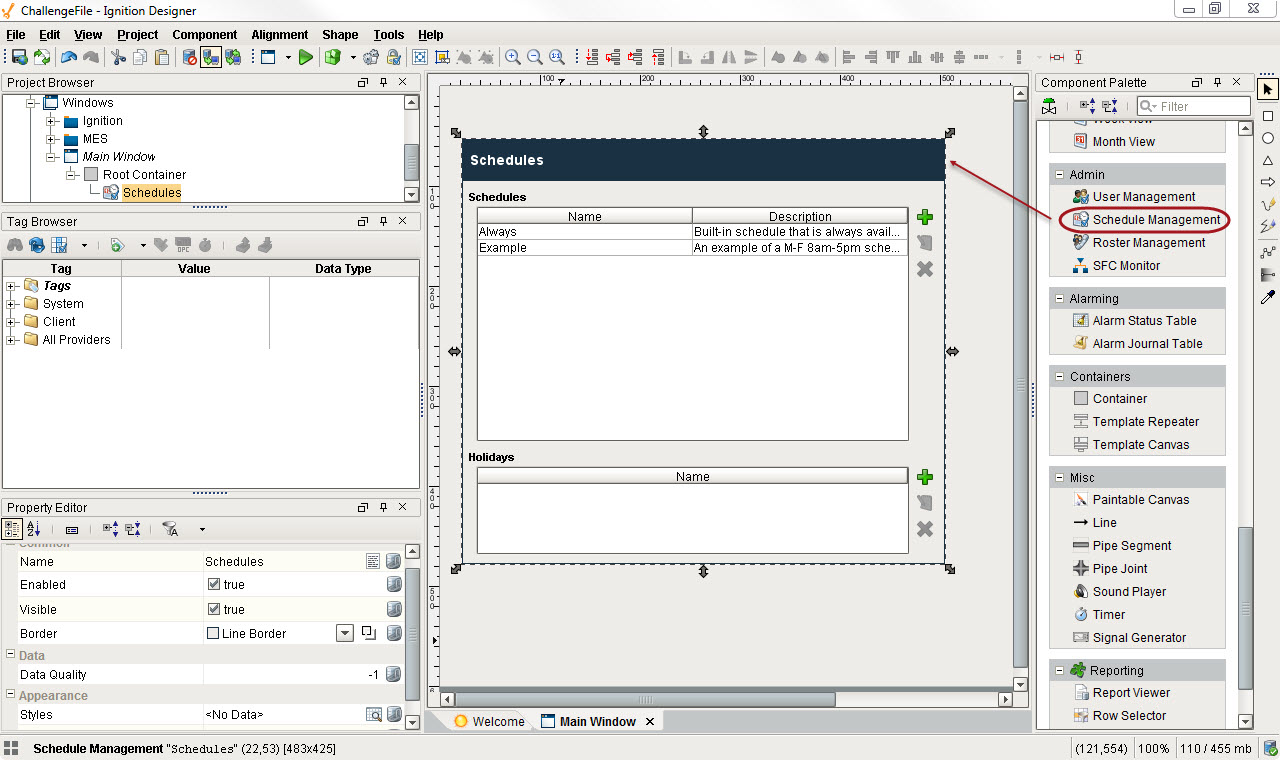This screenshot has width=1280, height=760.
Task: Click the Preview Mode play button
Action: pyautogui.click(x=306, y=57)
